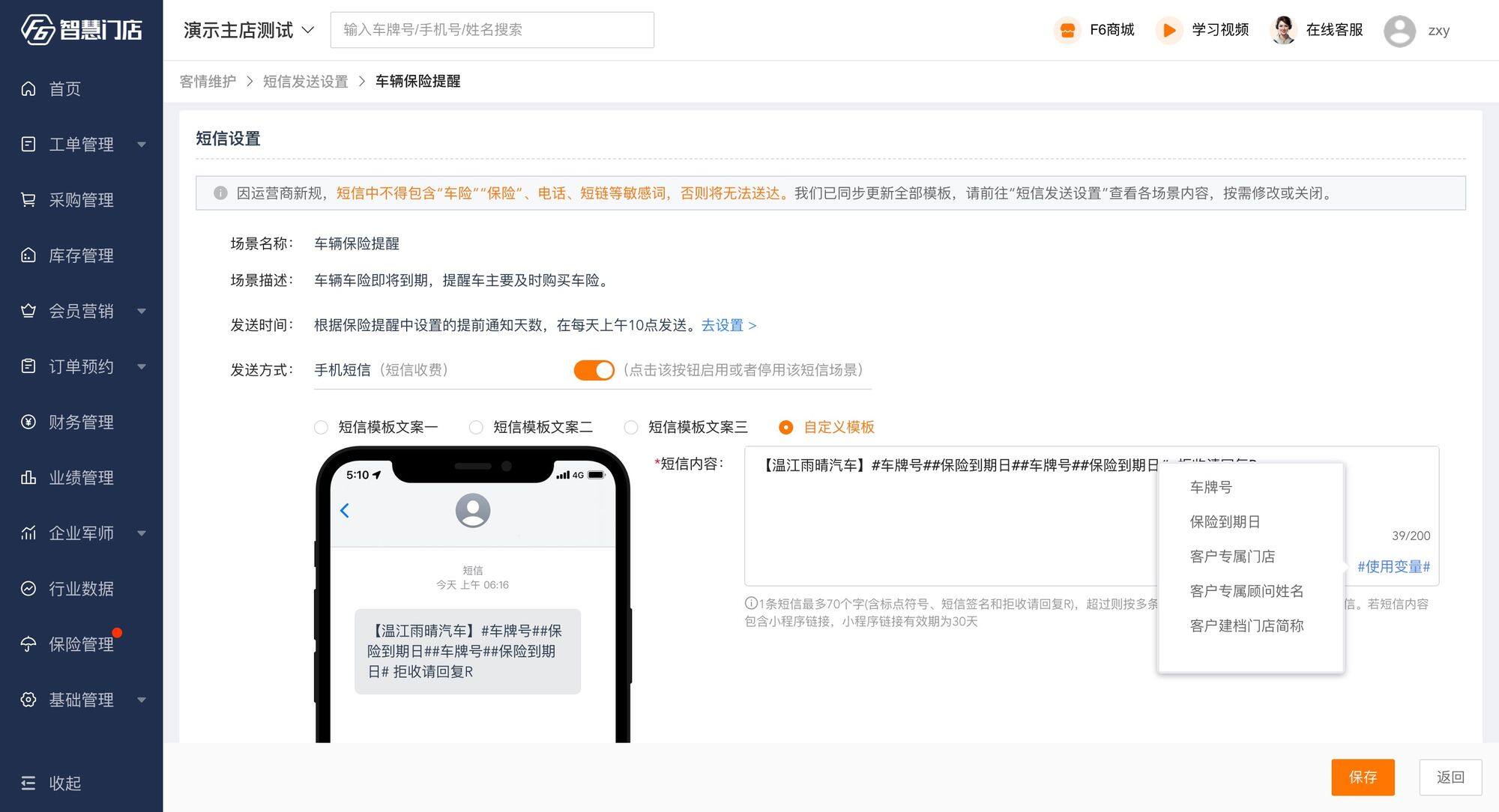Click the 采购管理 shopping cart icon
This screenshot has height=812, width=1499.
pos(28,199)
